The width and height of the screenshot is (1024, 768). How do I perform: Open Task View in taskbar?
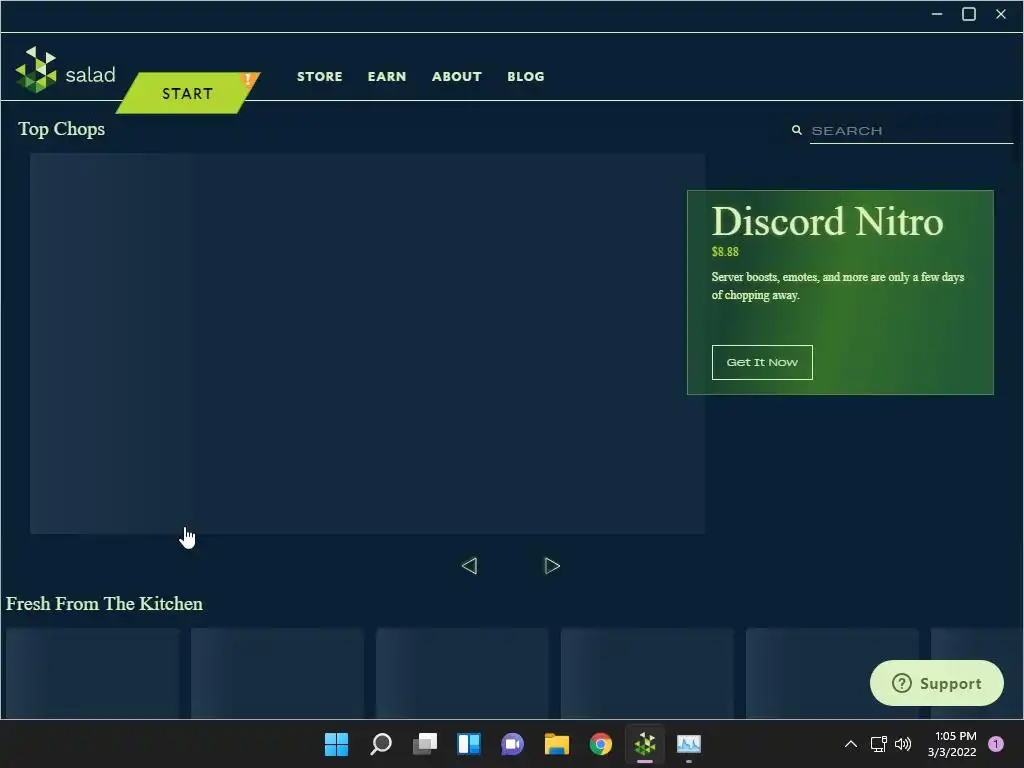coord(424,744)
